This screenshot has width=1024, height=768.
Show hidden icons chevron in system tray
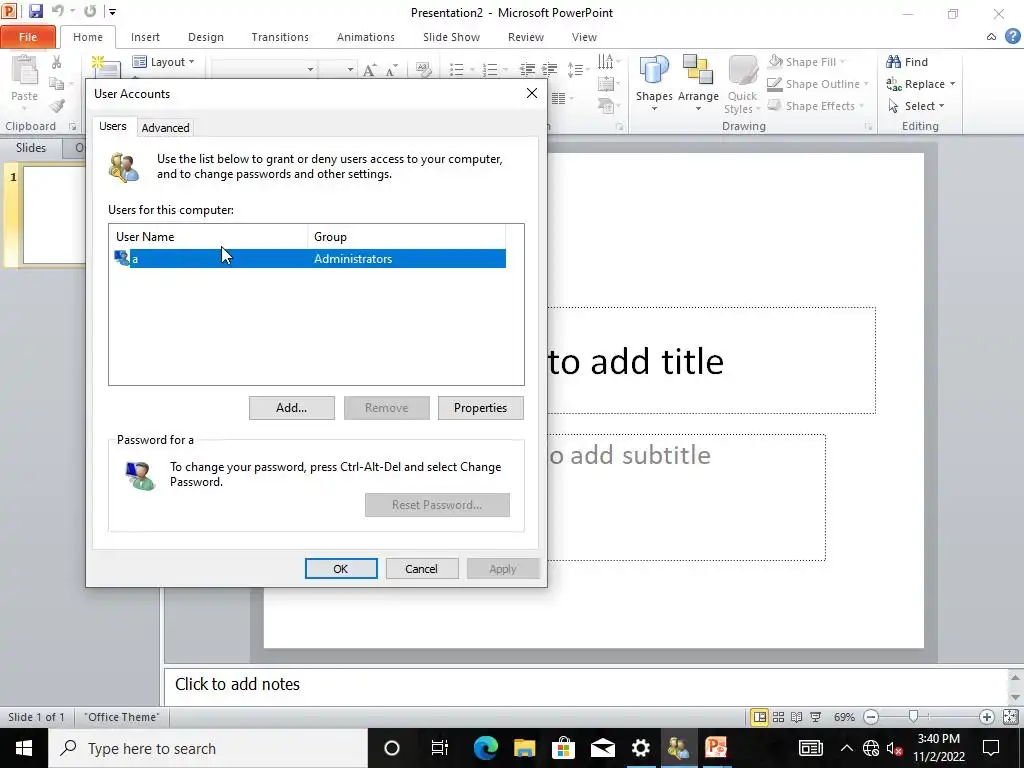pyautogui.click(x=846, y=748)
